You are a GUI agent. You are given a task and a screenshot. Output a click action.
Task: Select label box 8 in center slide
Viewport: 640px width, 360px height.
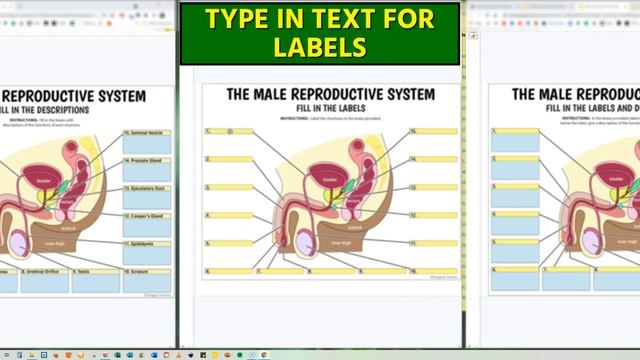(x=331, y=271)
